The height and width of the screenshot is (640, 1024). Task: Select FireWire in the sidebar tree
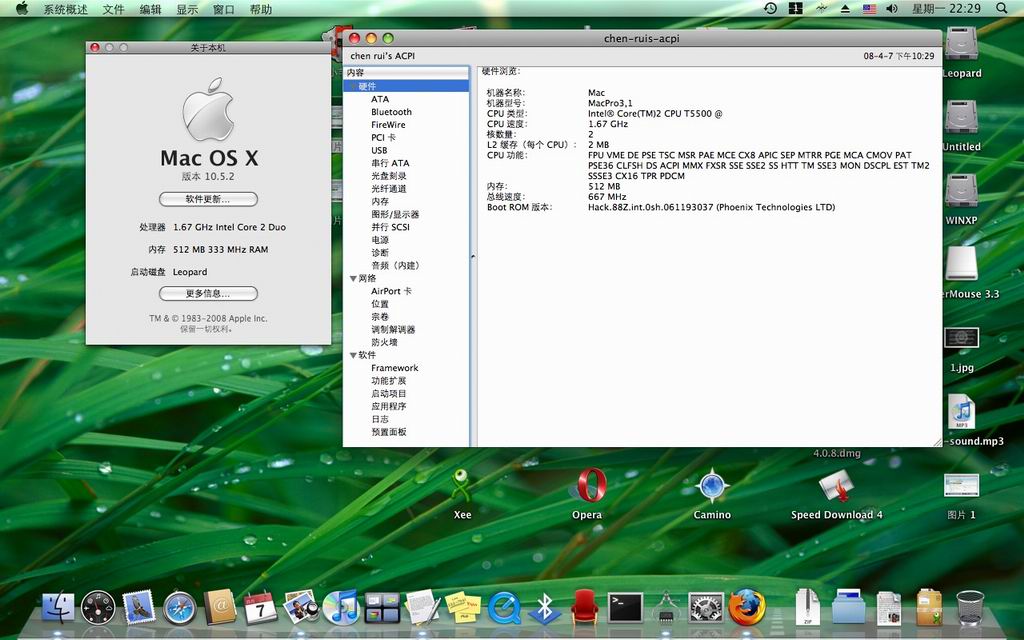pyautogui.click(x=388, y=125)
